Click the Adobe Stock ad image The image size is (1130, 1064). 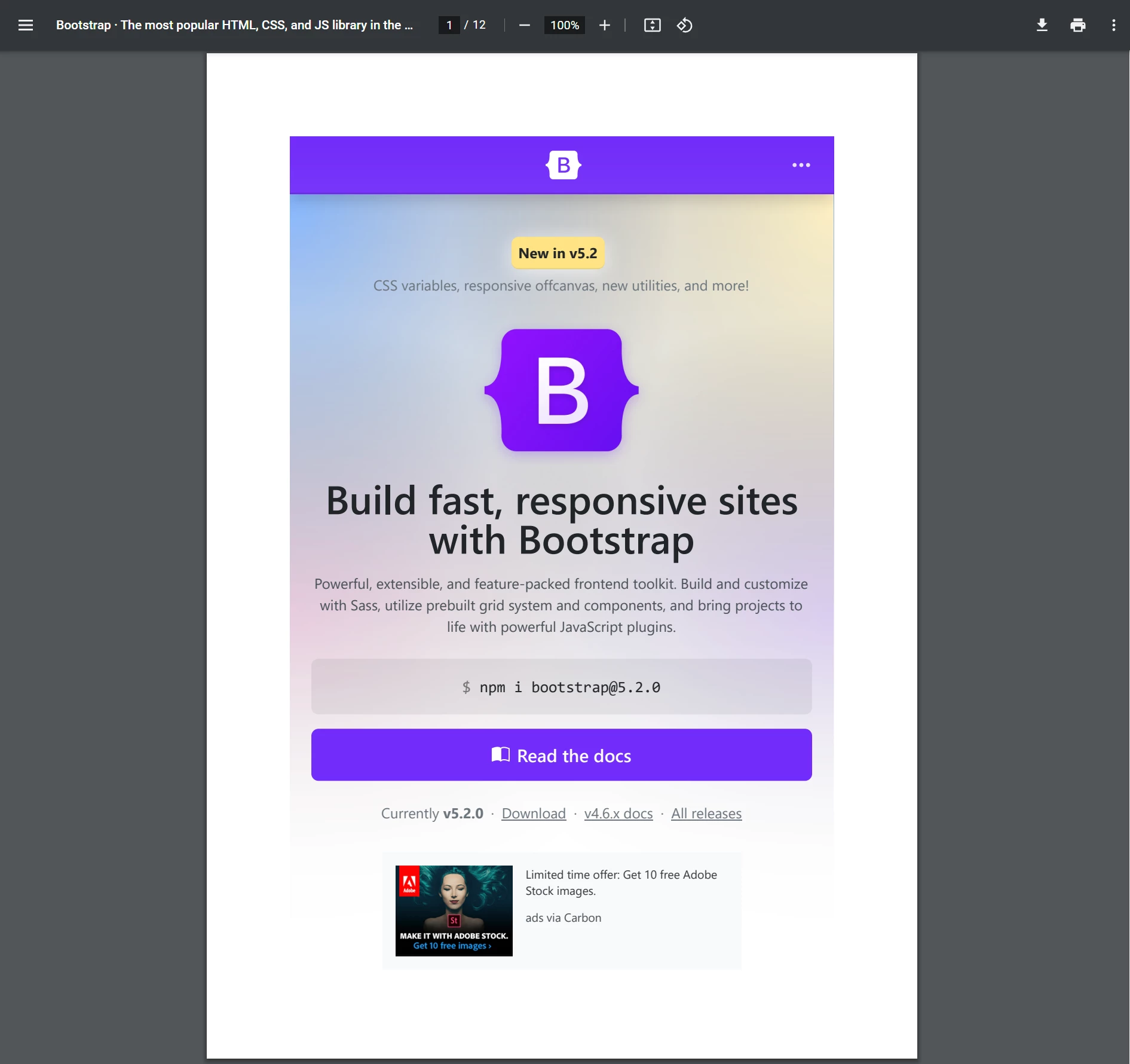454,911
